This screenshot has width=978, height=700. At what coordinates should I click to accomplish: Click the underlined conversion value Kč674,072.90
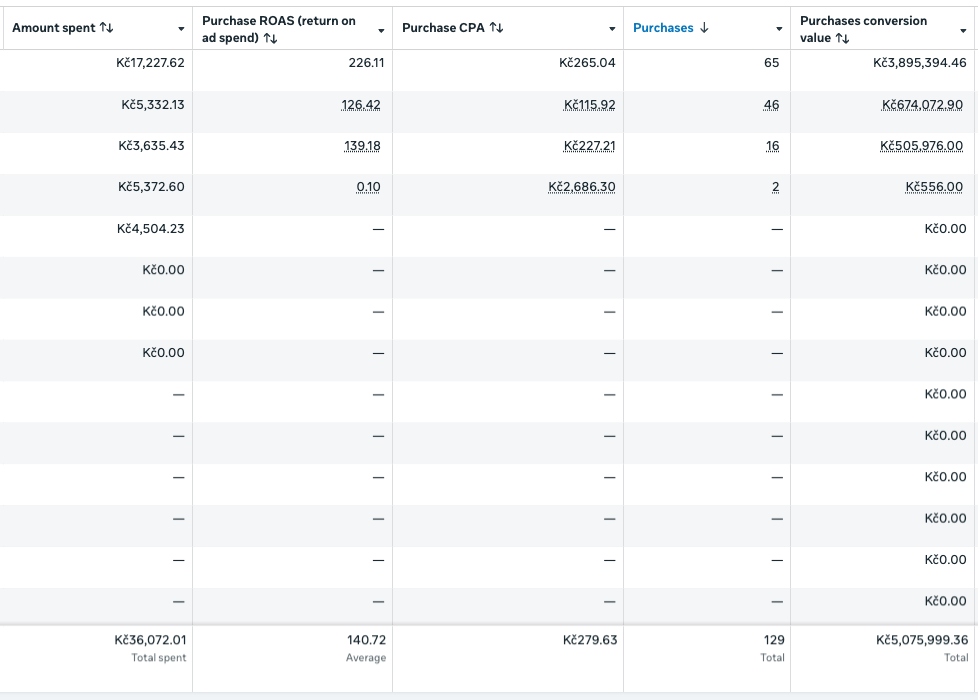tap(922, 105)
